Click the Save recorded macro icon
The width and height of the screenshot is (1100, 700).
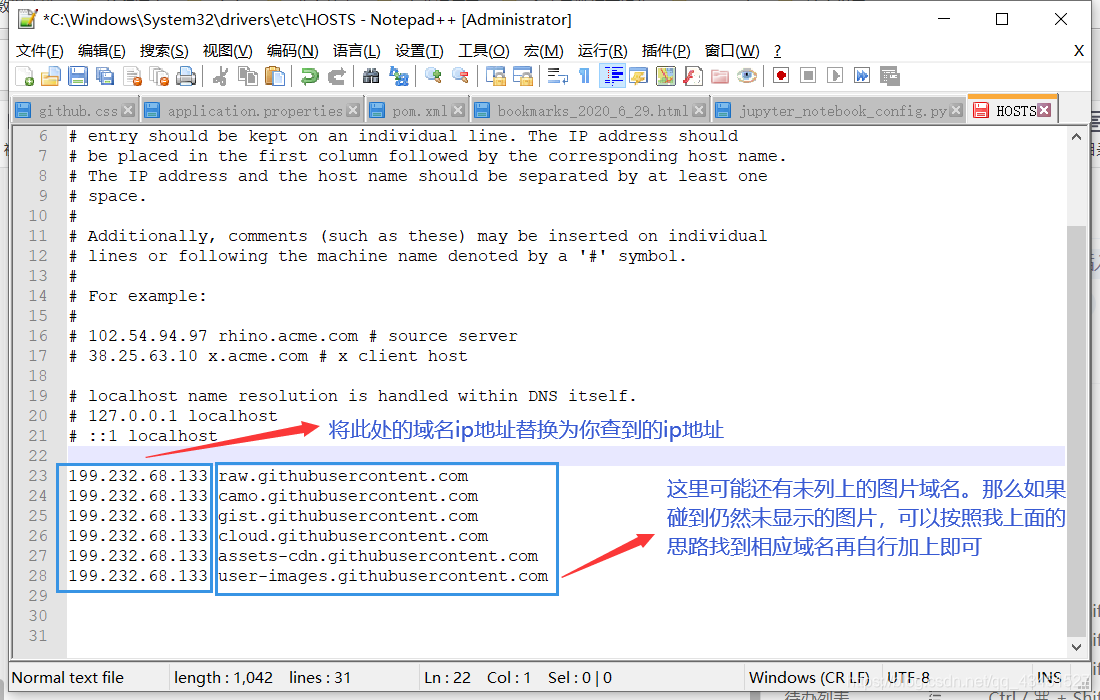(890, 76)
